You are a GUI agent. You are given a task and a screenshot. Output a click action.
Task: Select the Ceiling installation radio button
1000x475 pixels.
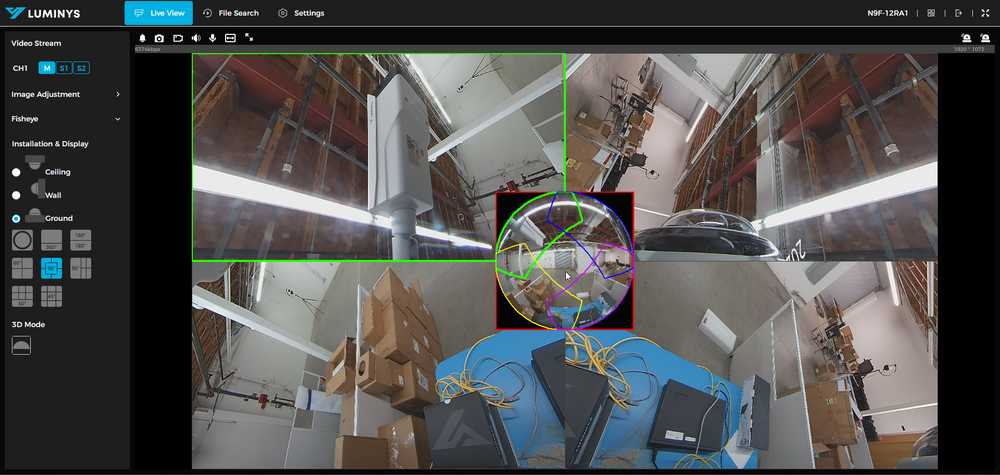coord(16,172)
